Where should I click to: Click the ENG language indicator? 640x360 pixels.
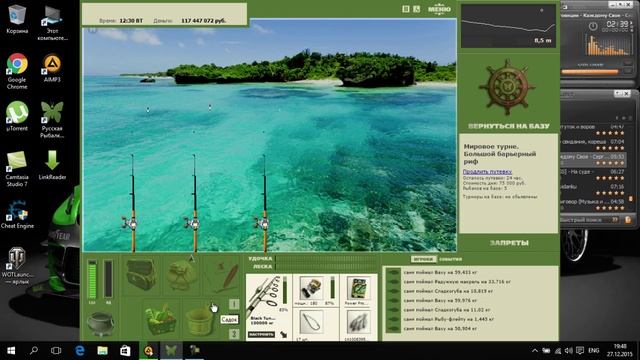click(594, 351)
